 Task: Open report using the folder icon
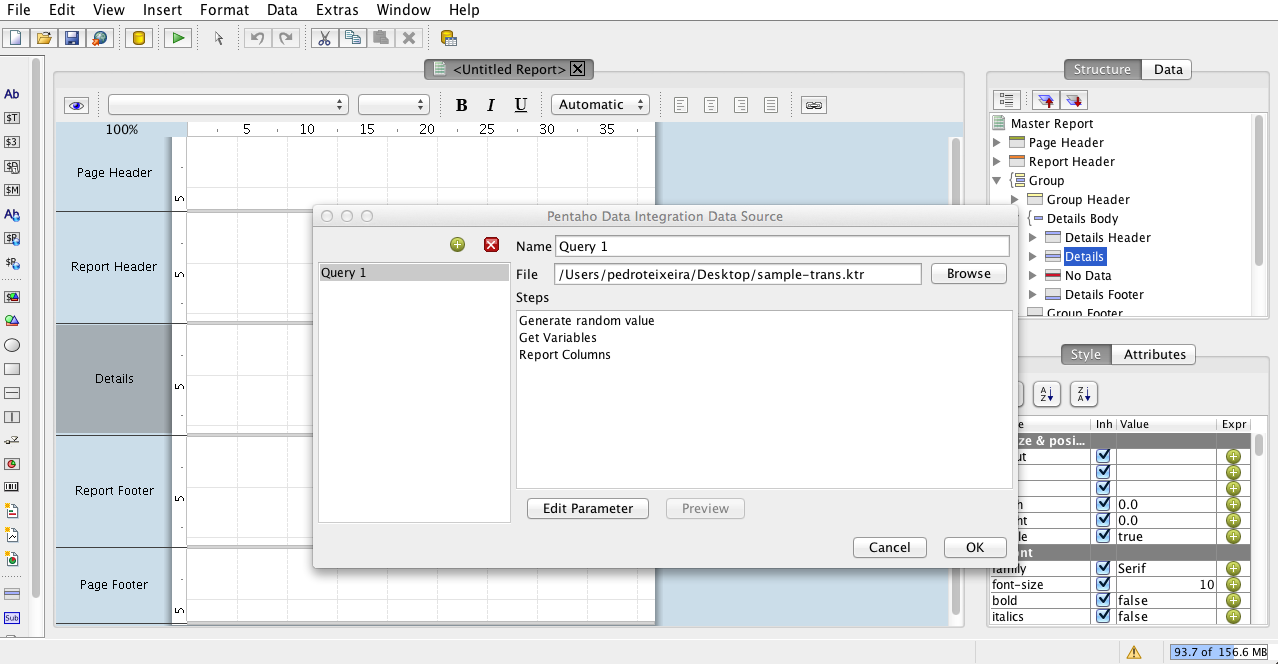44,38
